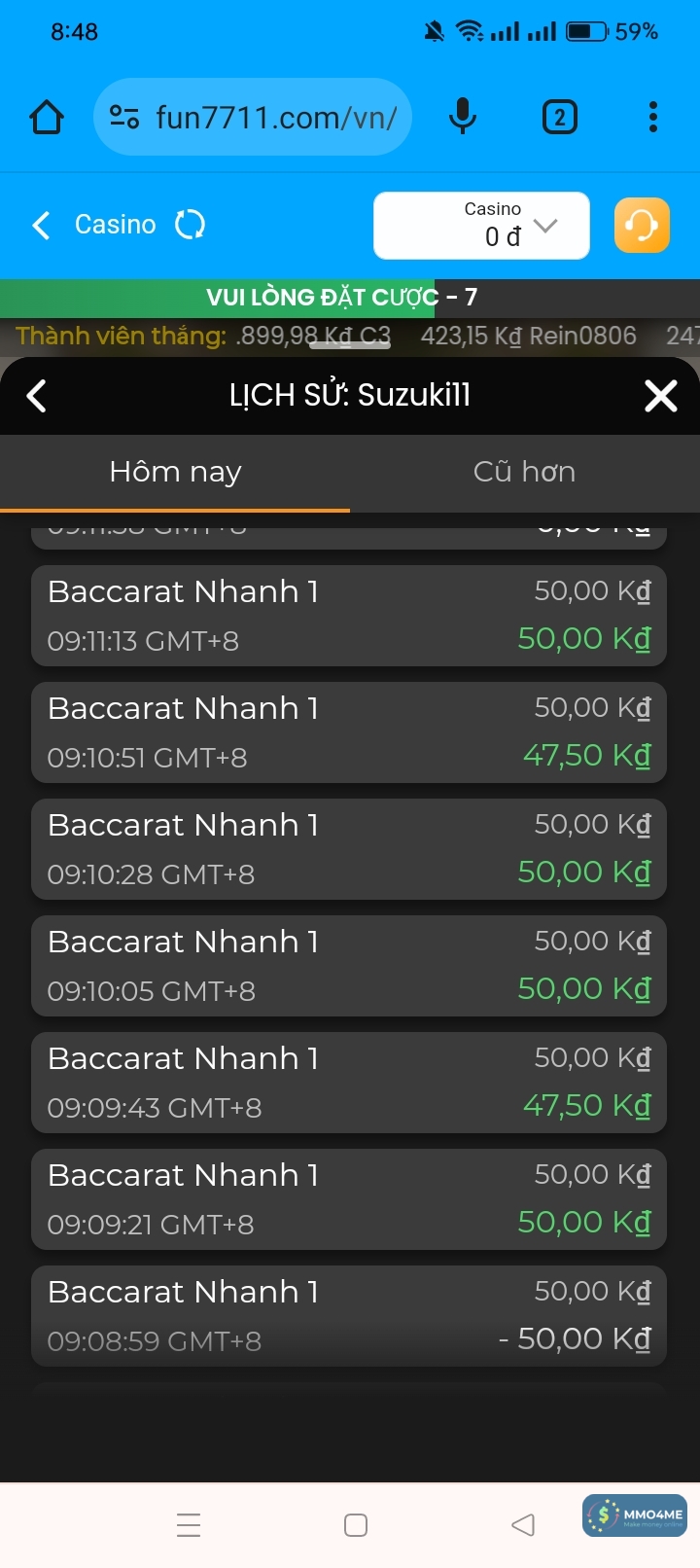The image size is (700, 1568).
Task: Go back to Casino lobby
Action: point(41,225)
